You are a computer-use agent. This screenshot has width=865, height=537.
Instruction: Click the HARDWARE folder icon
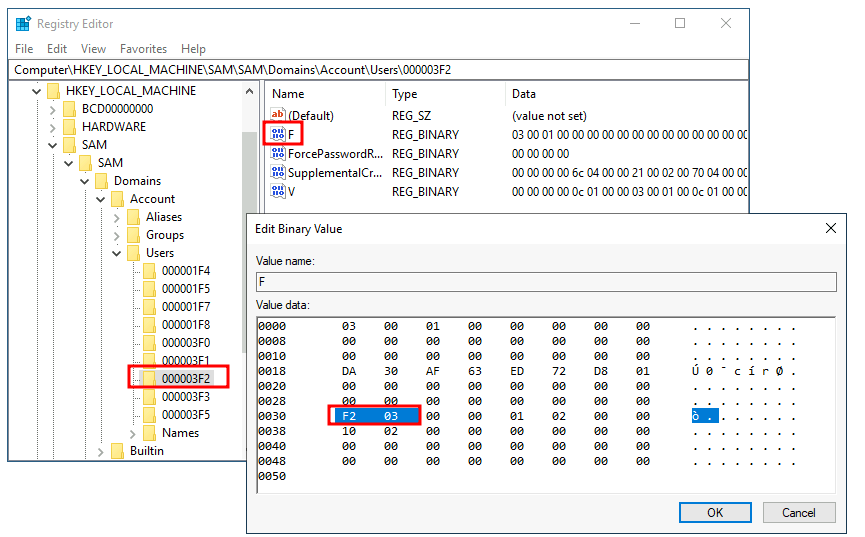70,127
